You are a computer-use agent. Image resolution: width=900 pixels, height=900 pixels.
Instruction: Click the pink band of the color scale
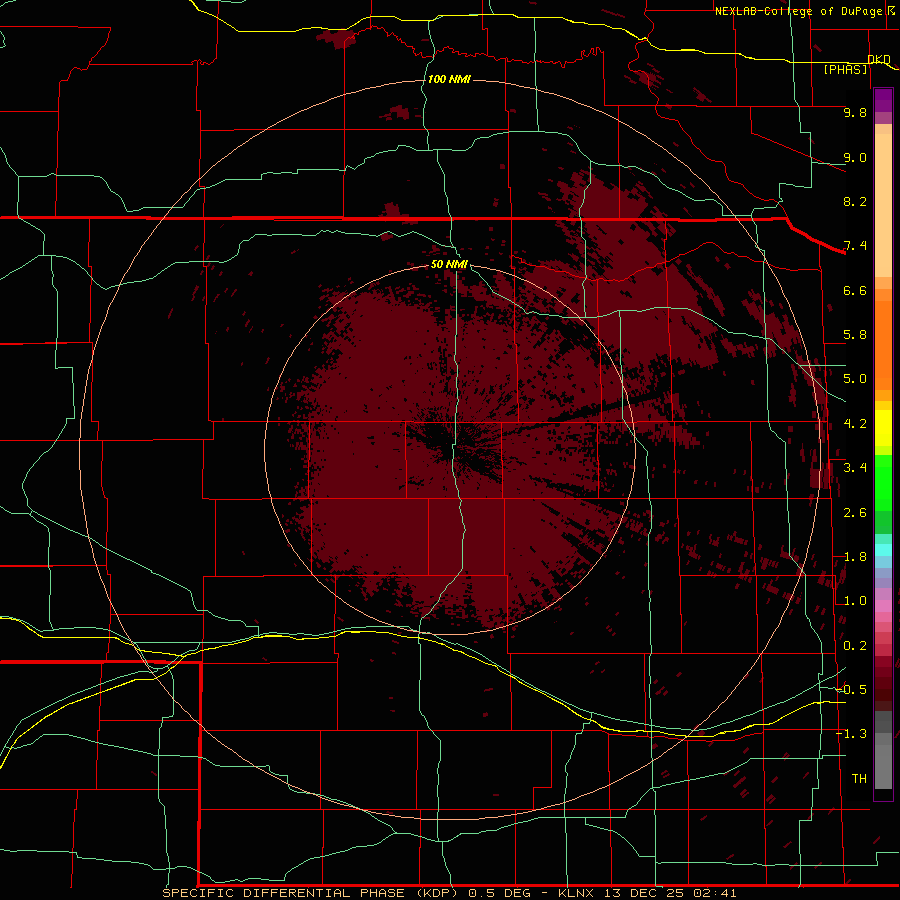click(x=883, y=606)
